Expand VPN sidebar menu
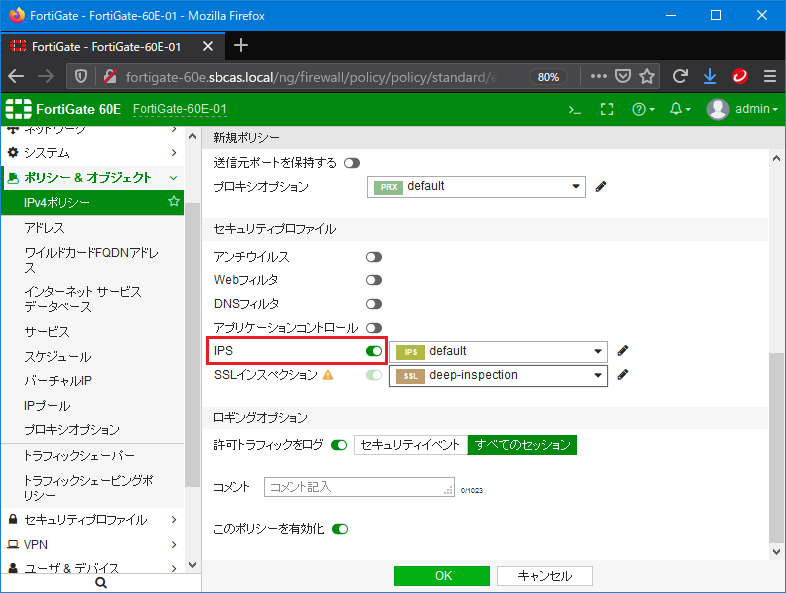This screenshot has height=593, width=786. pos(93,545)
